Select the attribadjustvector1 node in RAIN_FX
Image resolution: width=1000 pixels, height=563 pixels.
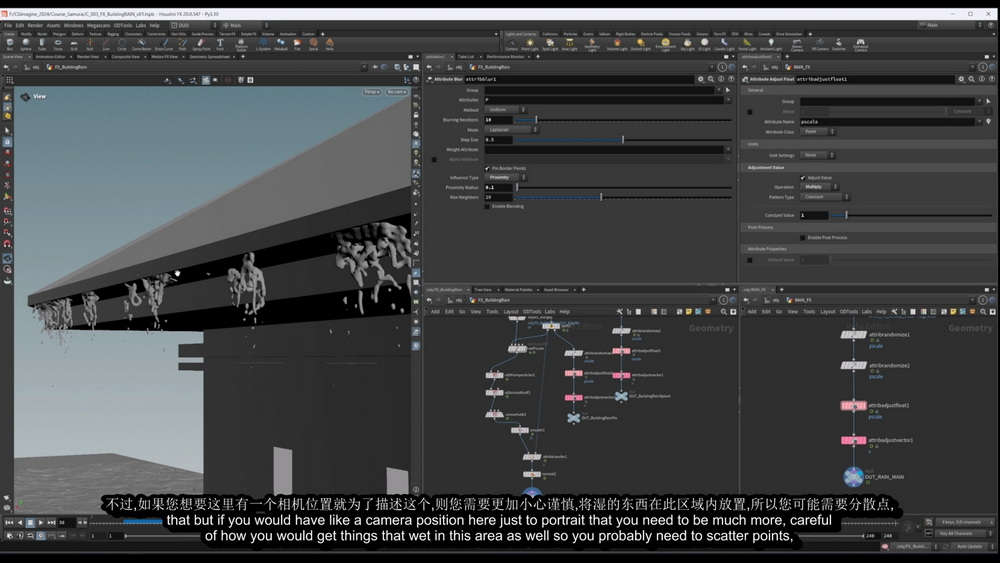pos(853,440)
